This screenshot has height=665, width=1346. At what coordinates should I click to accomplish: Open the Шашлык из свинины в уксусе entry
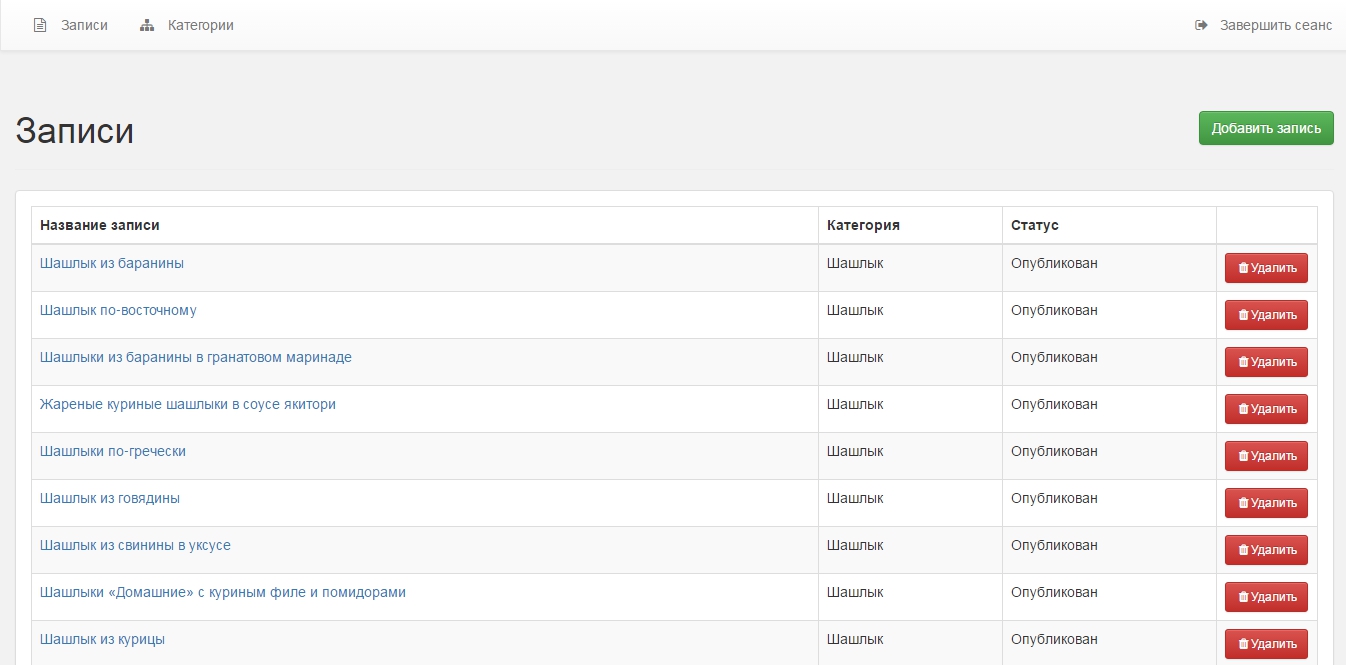pos(135,545)
